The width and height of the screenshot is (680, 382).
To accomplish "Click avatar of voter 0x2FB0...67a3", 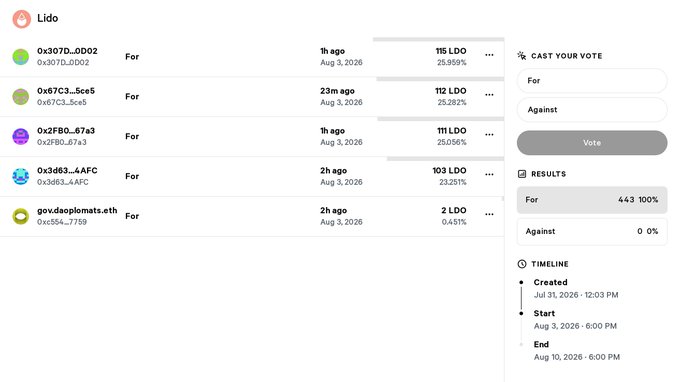I will (x=20, y=137).
